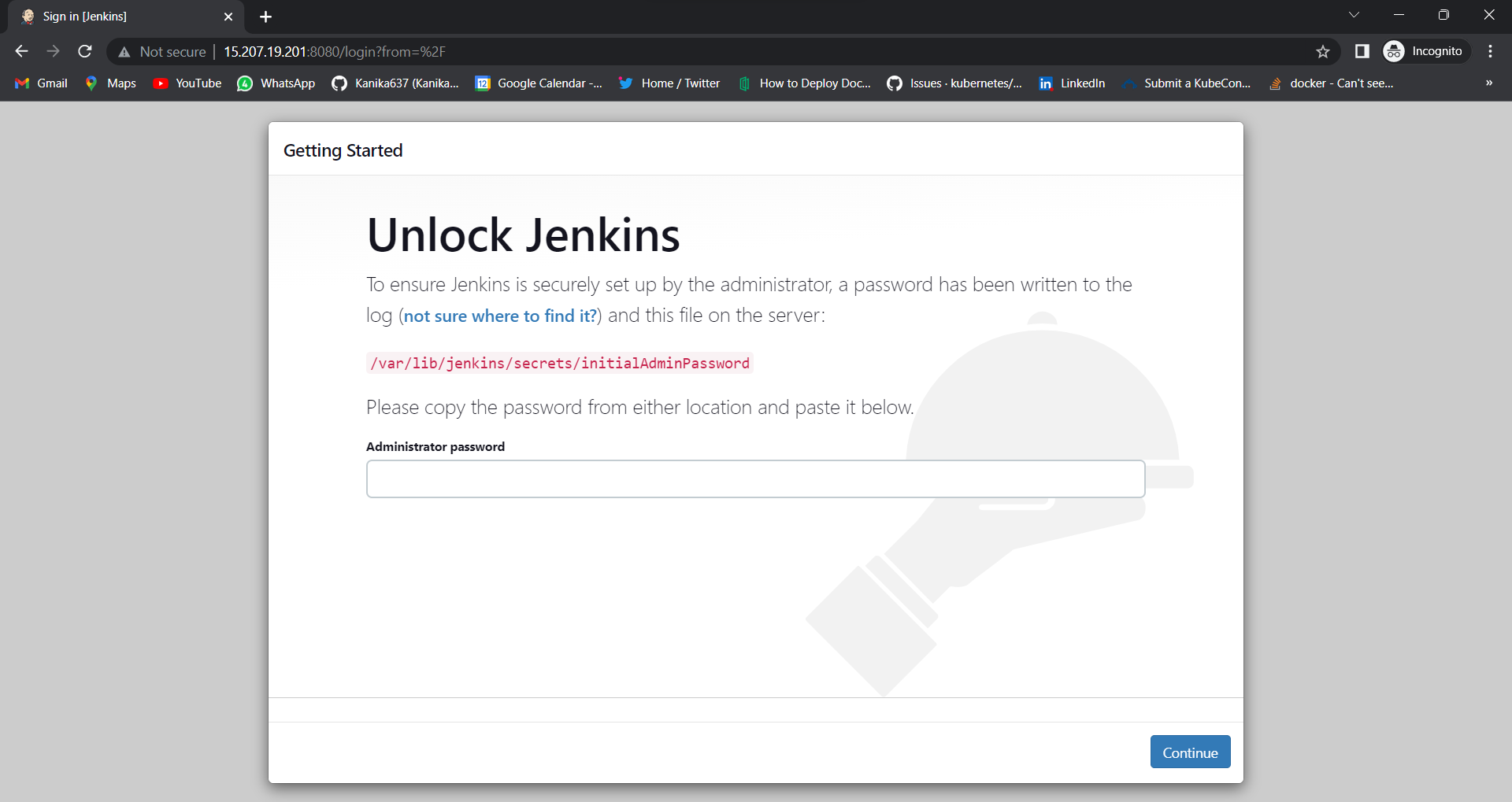Screen dimensions: 1512x802
Task: Open the Google Calendar bookmark
Action: 539,83
